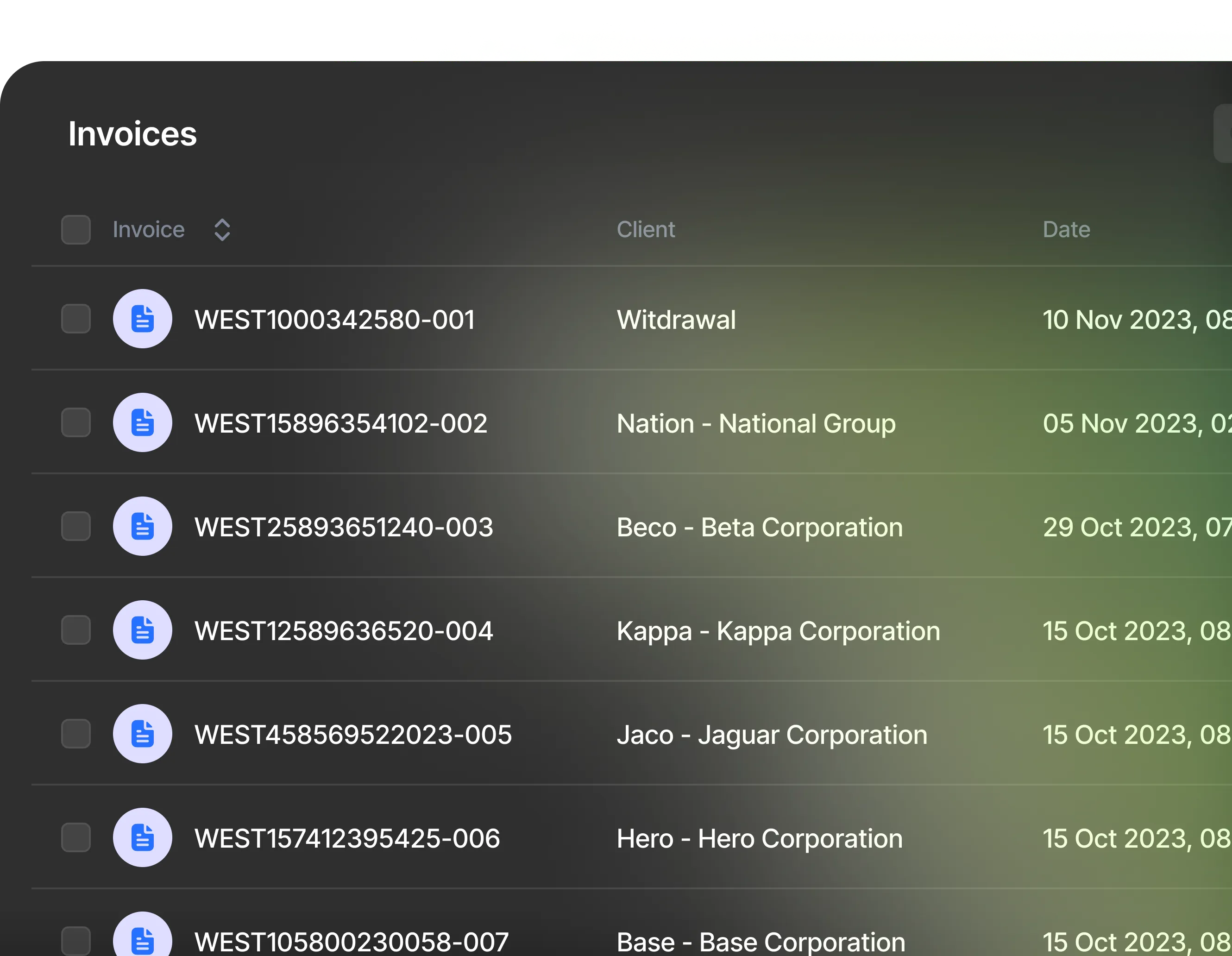Open invoice number WEST12589636520-004

point(344,630)
